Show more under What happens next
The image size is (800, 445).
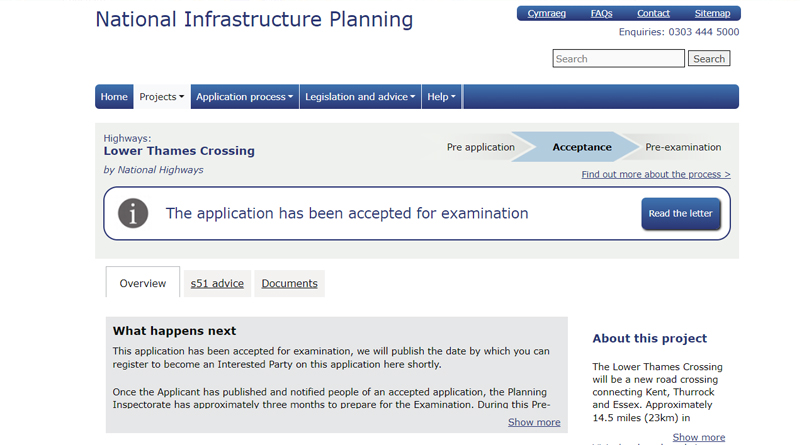(x=534, y=422)
